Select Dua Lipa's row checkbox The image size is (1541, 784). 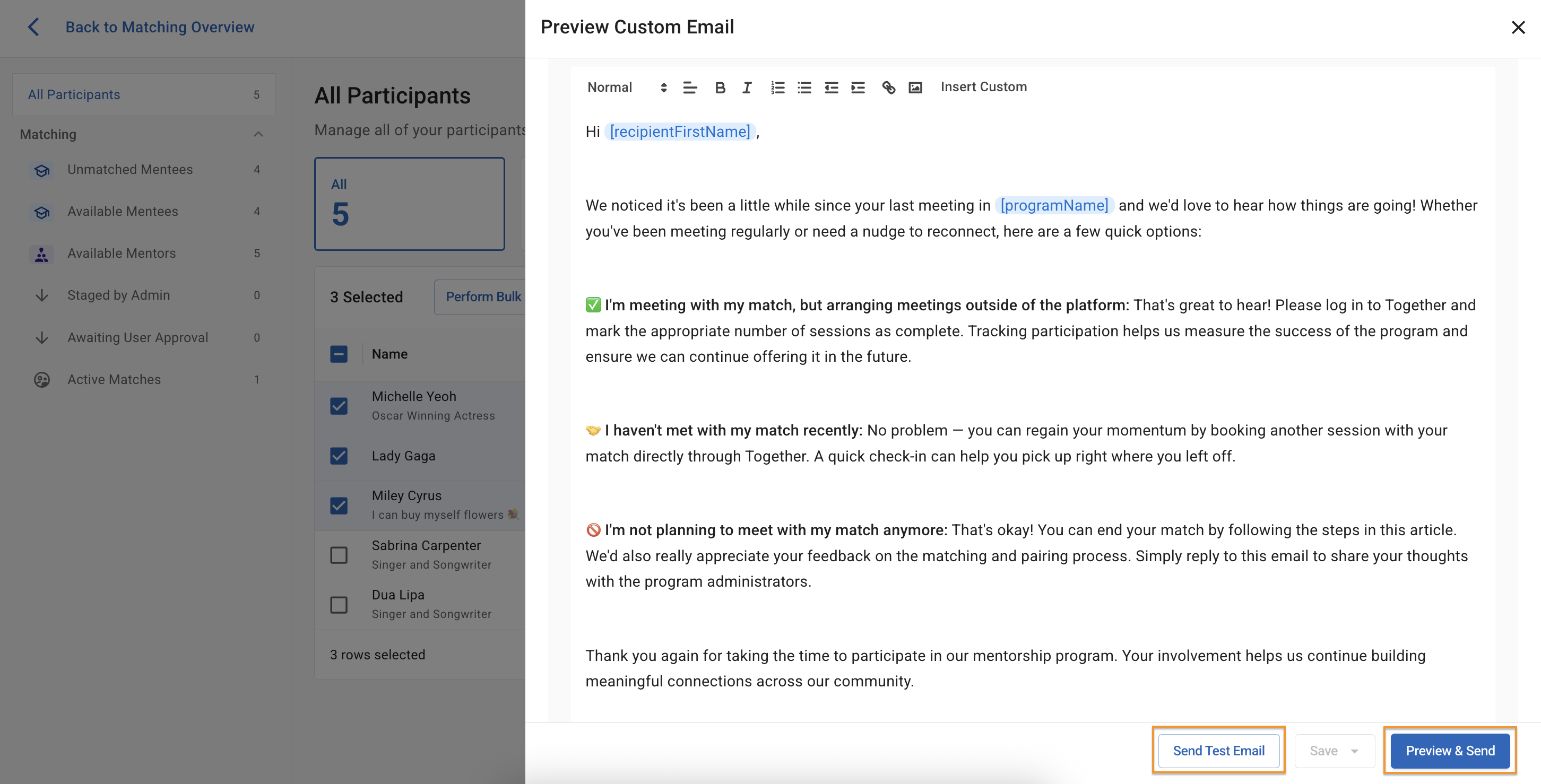tap(339, 605)
